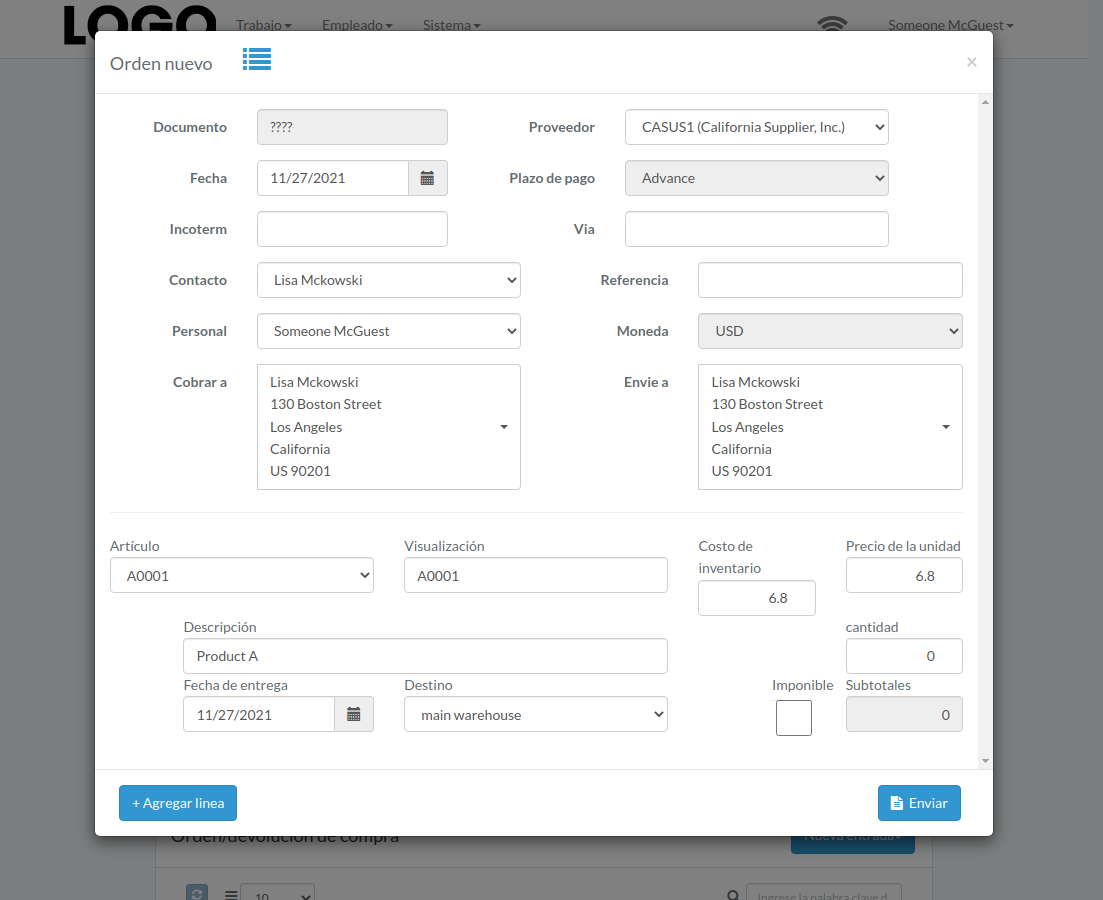Open the Someone McGuest user menu
Screen dimensions: 1103x900
pos(950,25)
